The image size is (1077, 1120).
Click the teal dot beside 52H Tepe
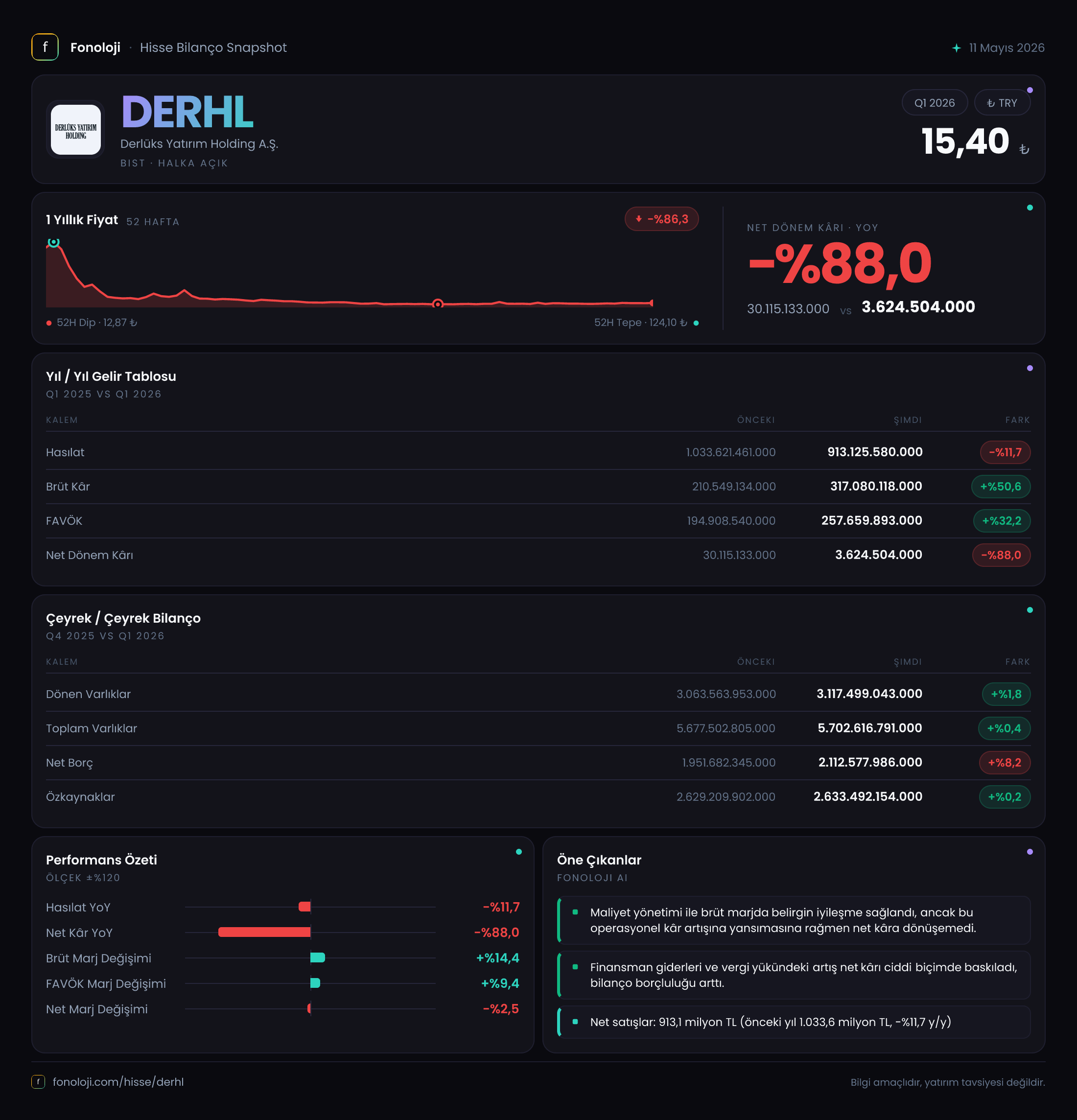coord(696,323)
